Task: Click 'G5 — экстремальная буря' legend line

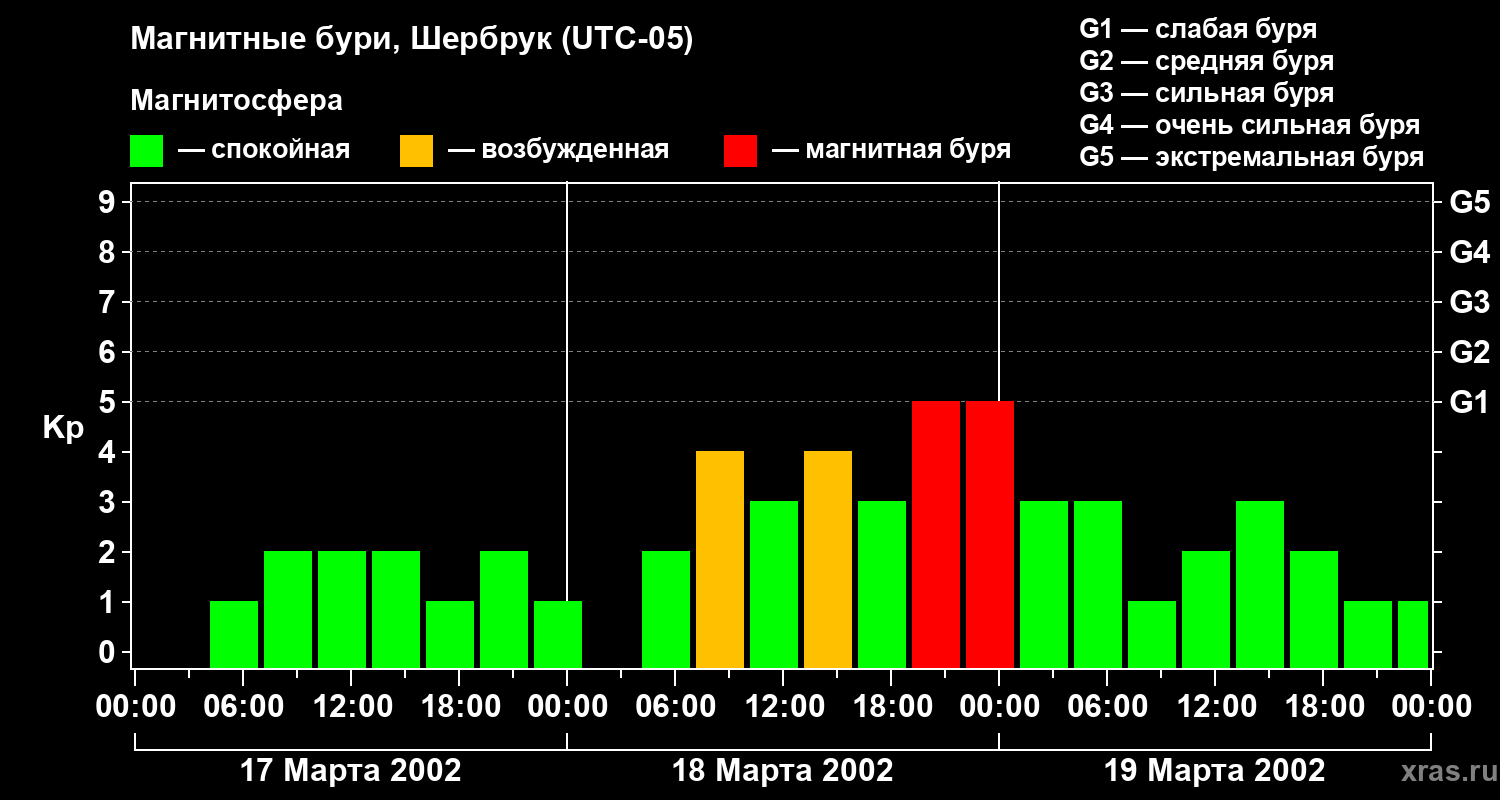Action: click(1252, 157)
